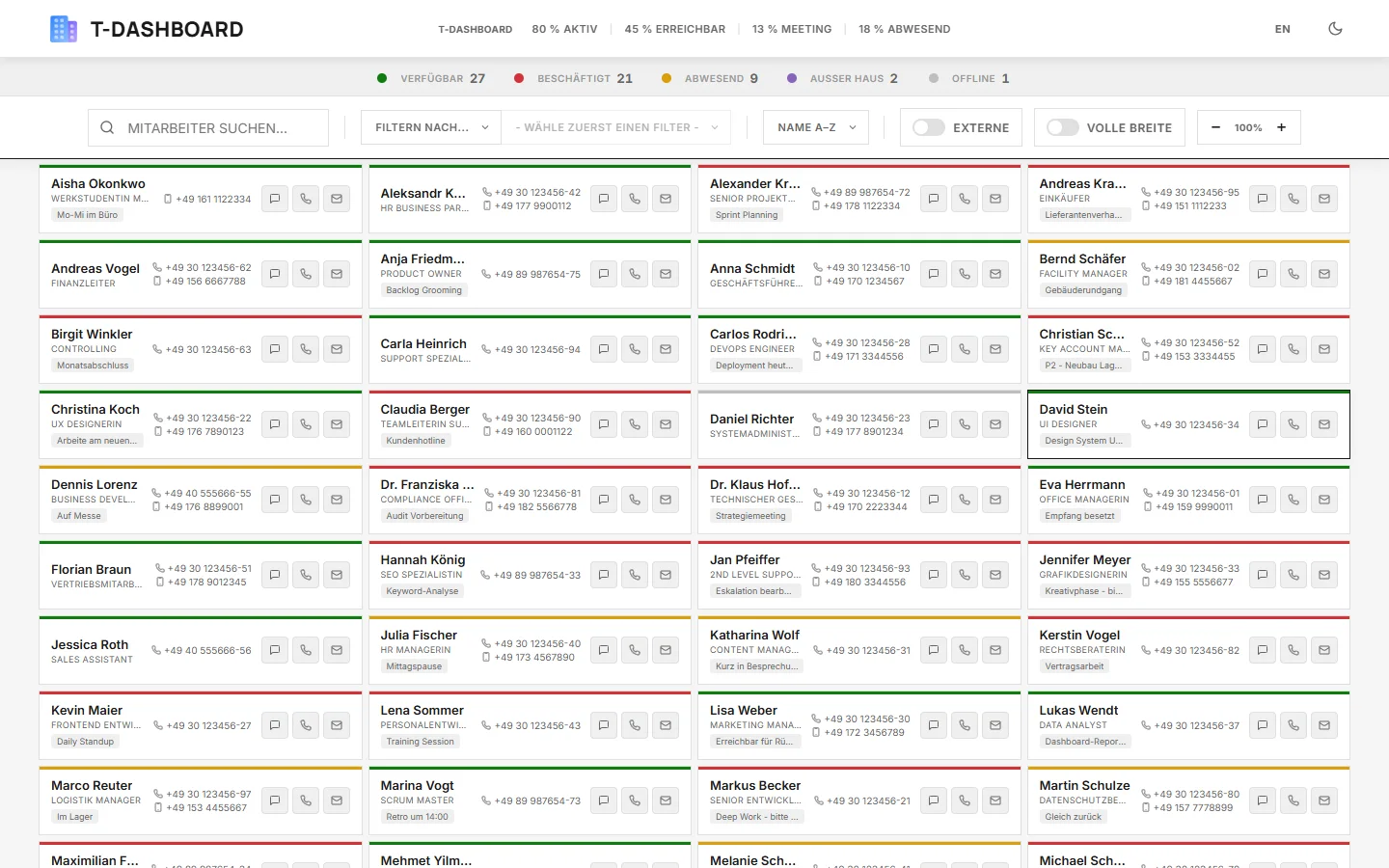The image size is (1389, 868).
Task: Call Markus Becker via phone icon
Action: coord(965,800)
